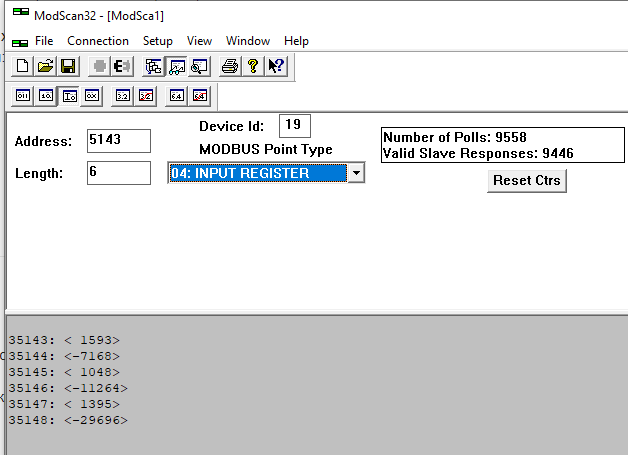
Task: Save with the floppy disk icon
Action: point(68,66)
